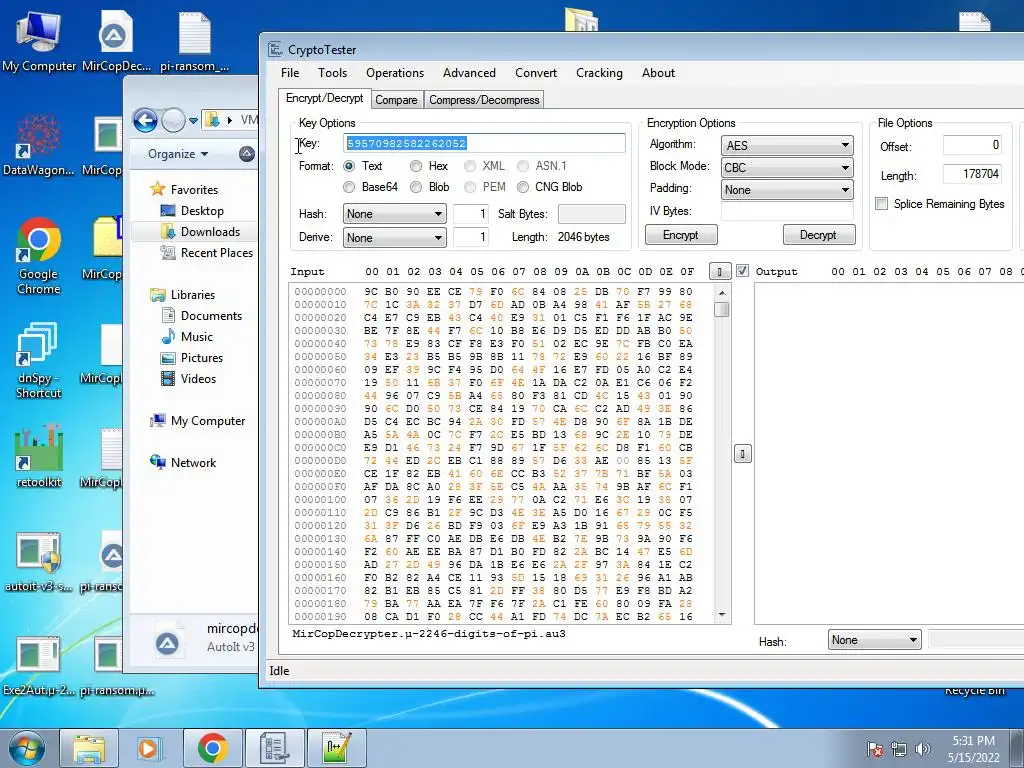Open the Organize dropdown in Explorer
Viewport: 1024px width, 768px height.
pos(178,154)
